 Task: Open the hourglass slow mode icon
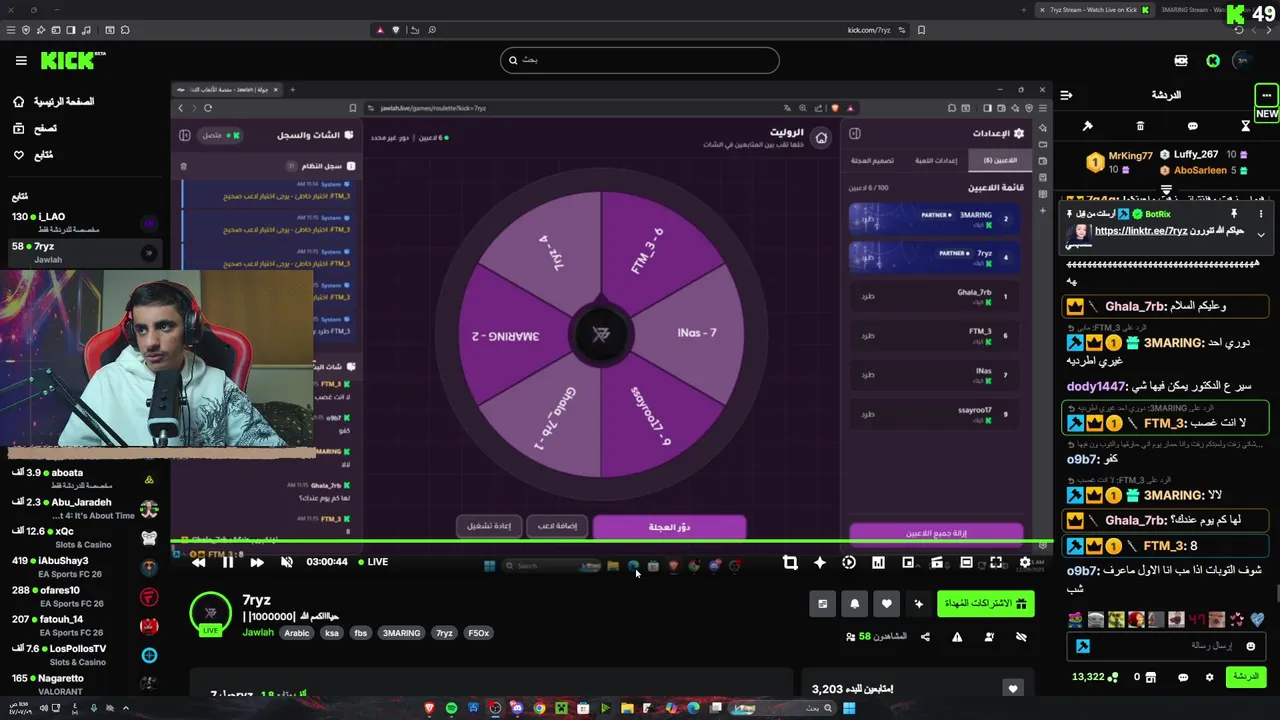click(x=1245, y=126)
